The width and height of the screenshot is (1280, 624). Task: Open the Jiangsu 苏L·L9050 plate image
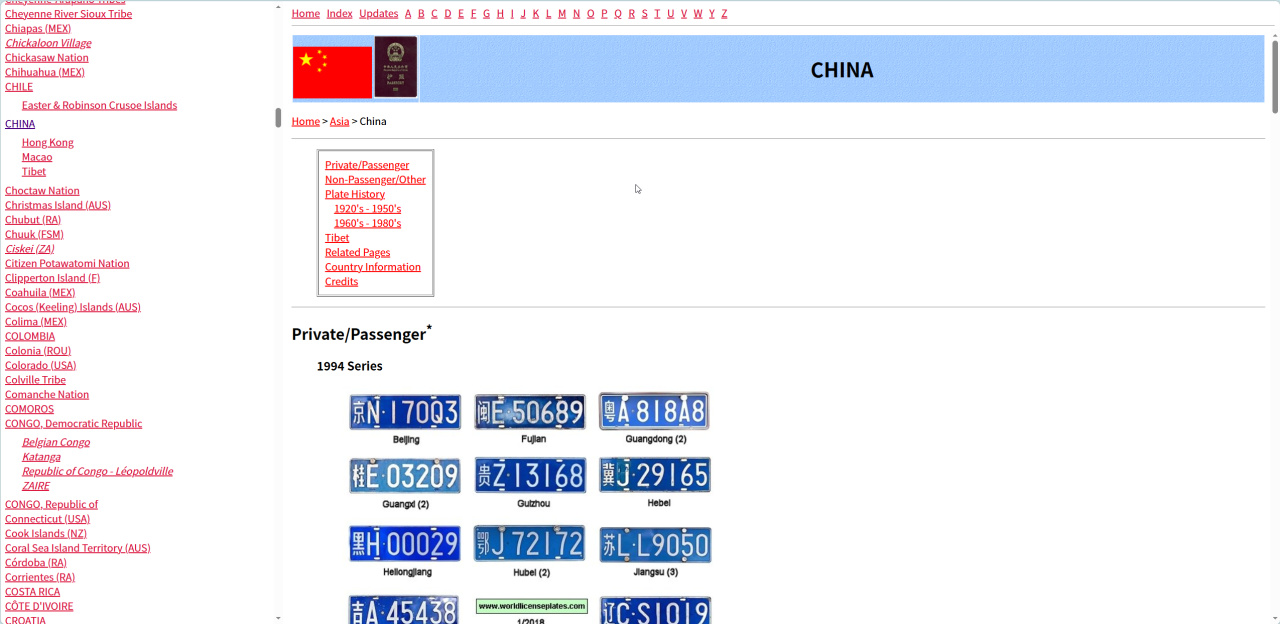click(x=655, y=545)
